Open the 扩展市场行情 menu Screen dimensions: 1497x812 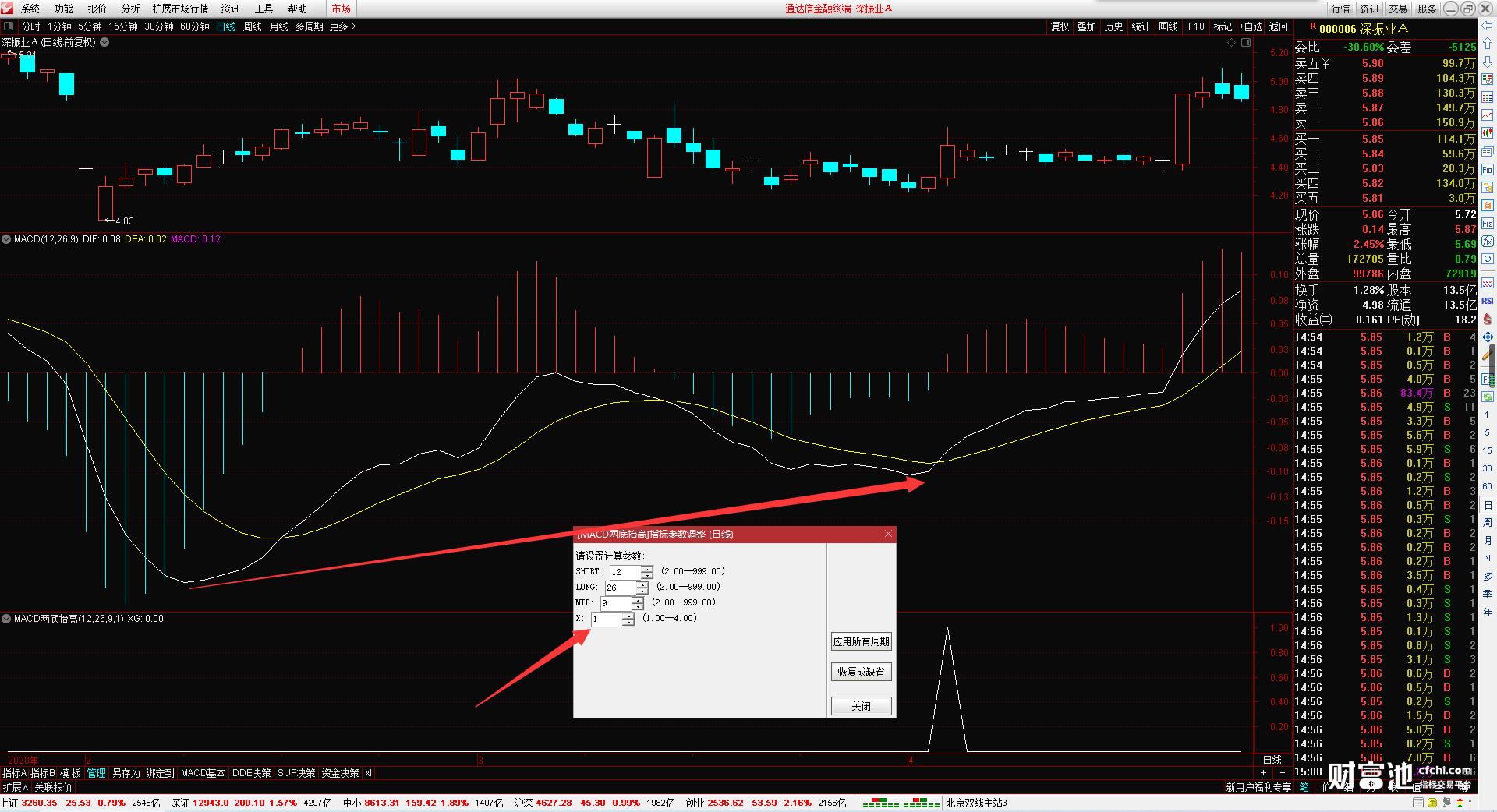(x=181, y=9)
